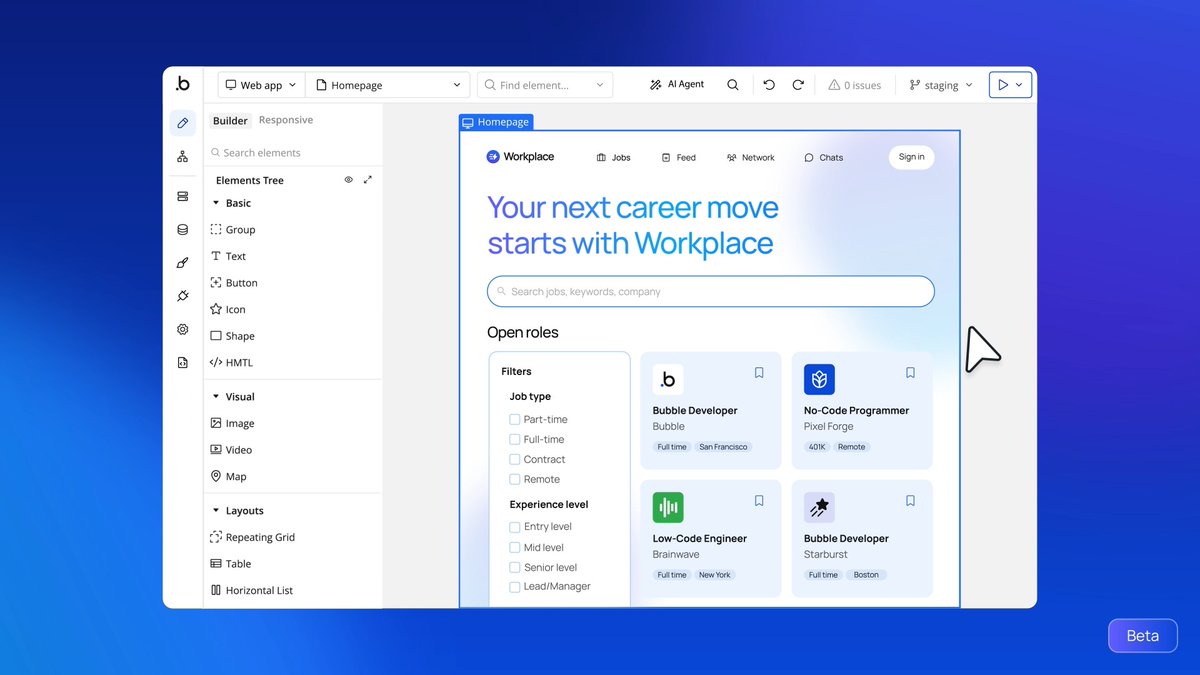Bookmark the Low-Code Engineer job card
The height and width of the screenshot is (675, 1200).
pyautogui.click(x=759, y=501)
